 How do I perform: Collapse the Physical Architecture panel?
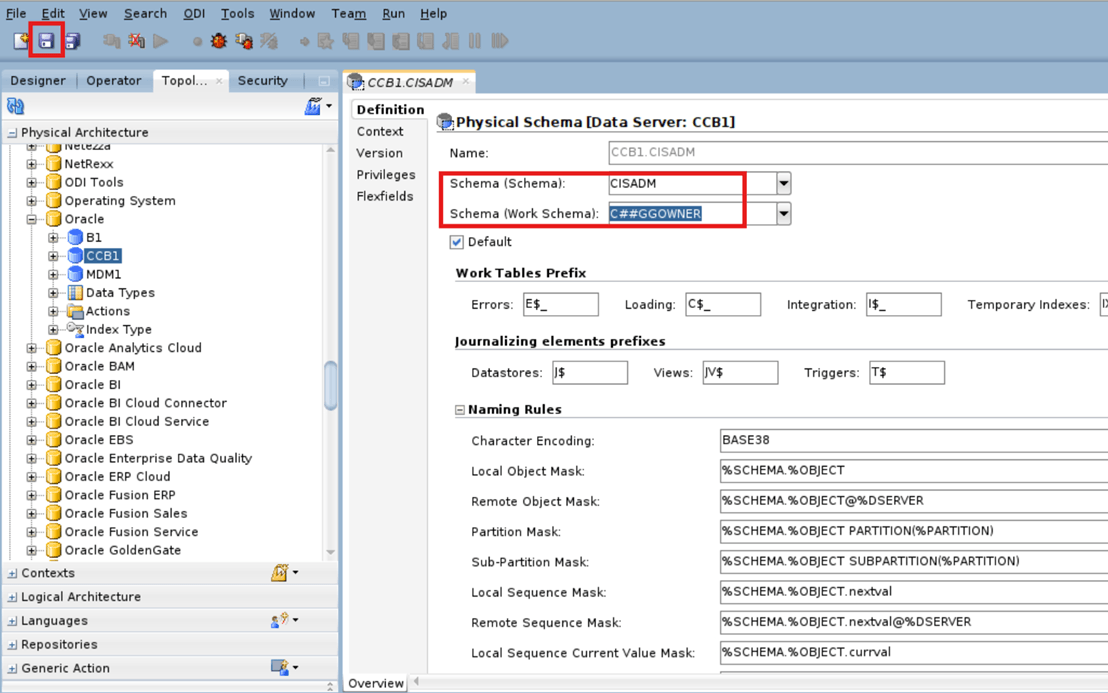12,133
